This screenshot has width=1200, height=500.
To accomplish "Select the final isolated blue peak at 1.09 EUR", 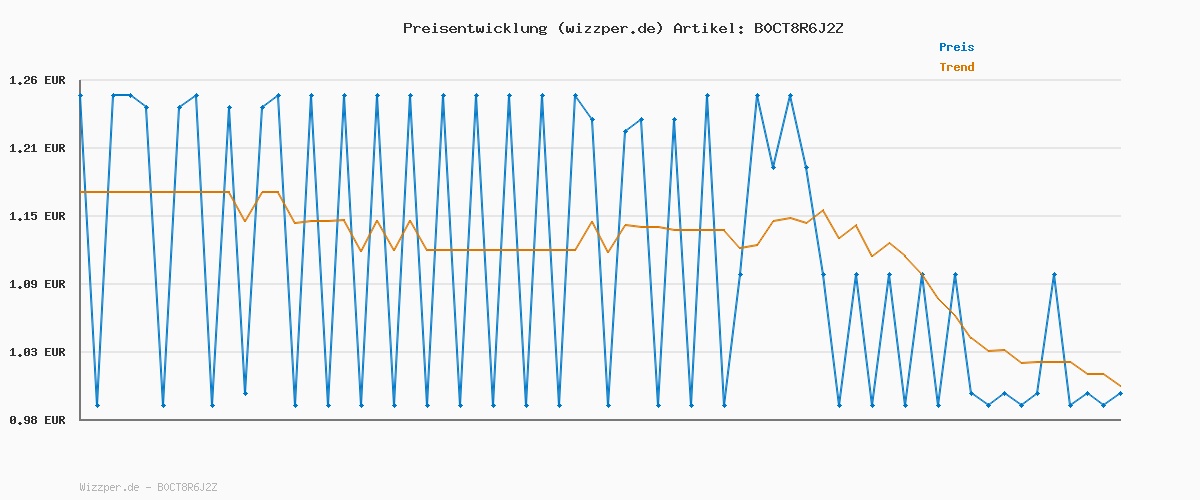I will pyautogui.click(x=1054, y=274).
